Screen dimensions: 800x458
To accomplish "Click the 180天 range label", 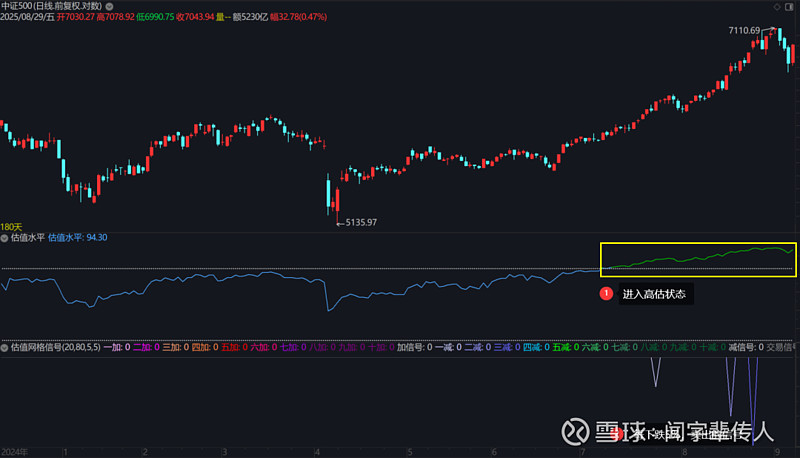I will click(x=11, y=227).
